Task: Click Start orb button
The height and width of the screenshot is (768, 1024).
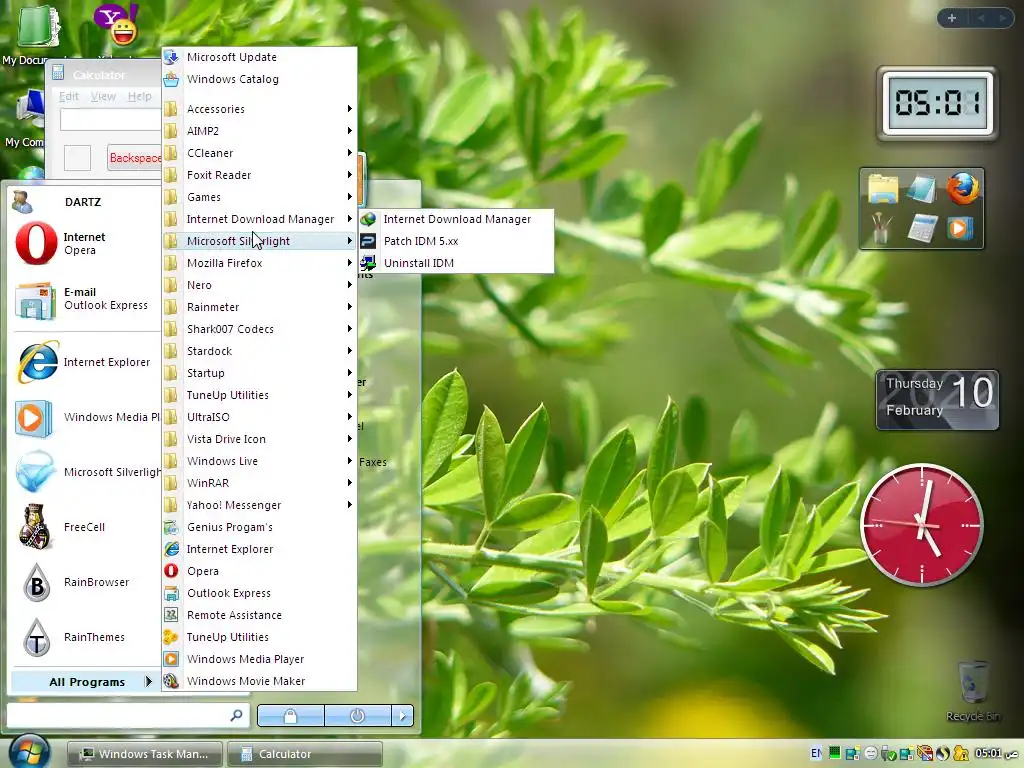Action: (29, 752)
